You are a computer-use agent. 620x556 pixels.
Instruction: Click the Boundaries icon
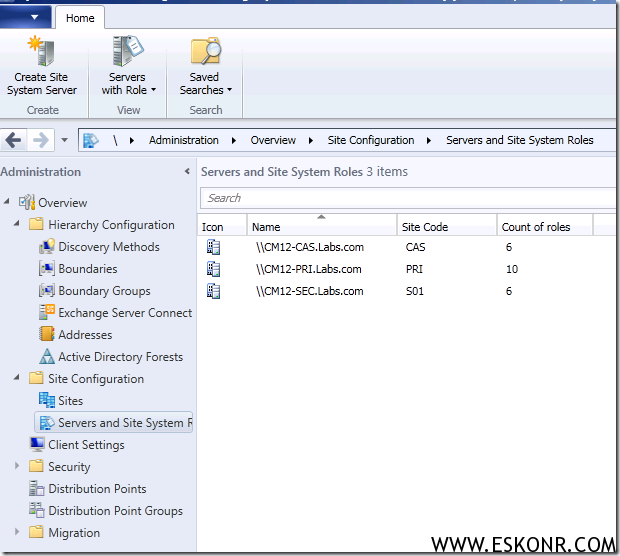point(47,269)
